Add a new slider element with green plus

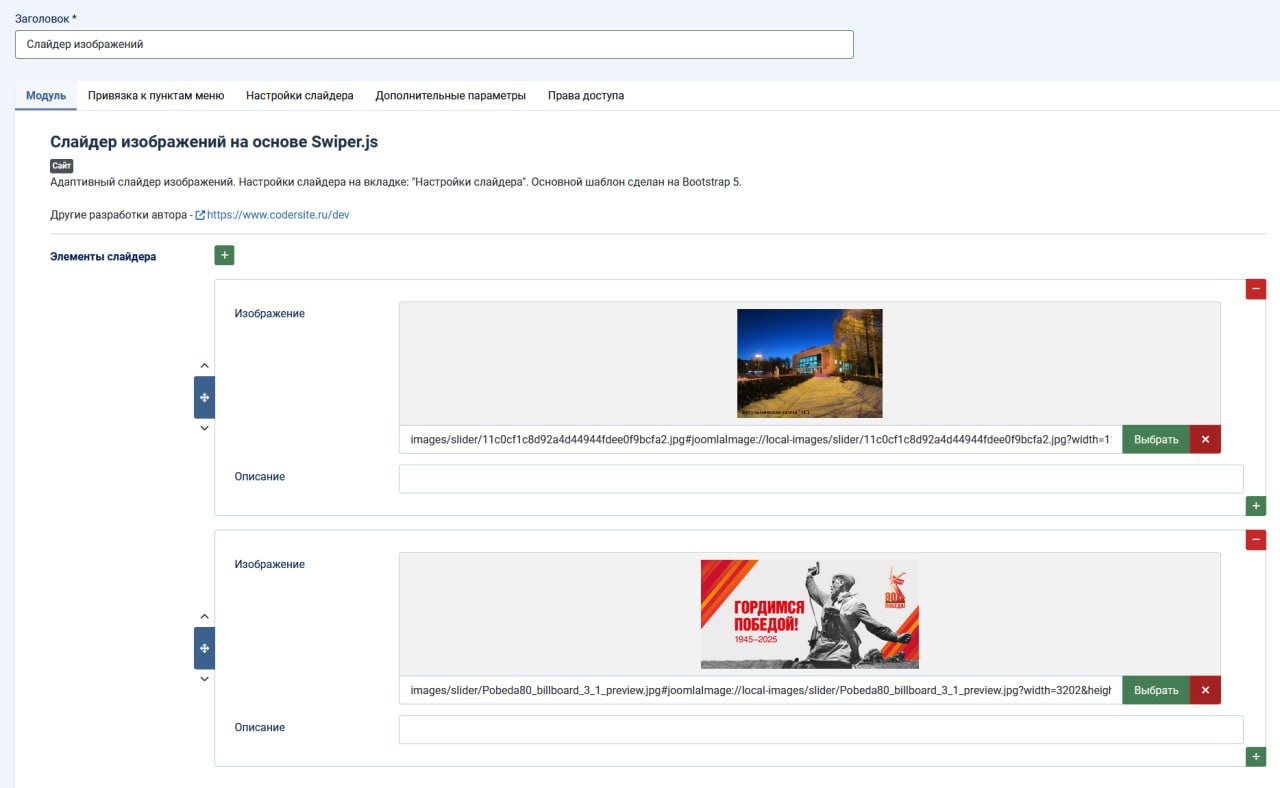coord(224,255)
